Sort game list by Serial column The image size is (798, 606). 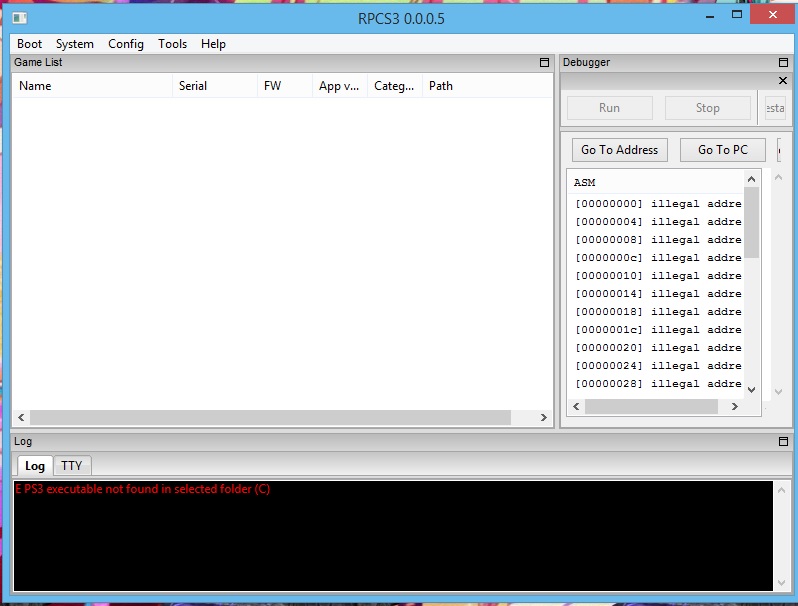coord(193,86)
